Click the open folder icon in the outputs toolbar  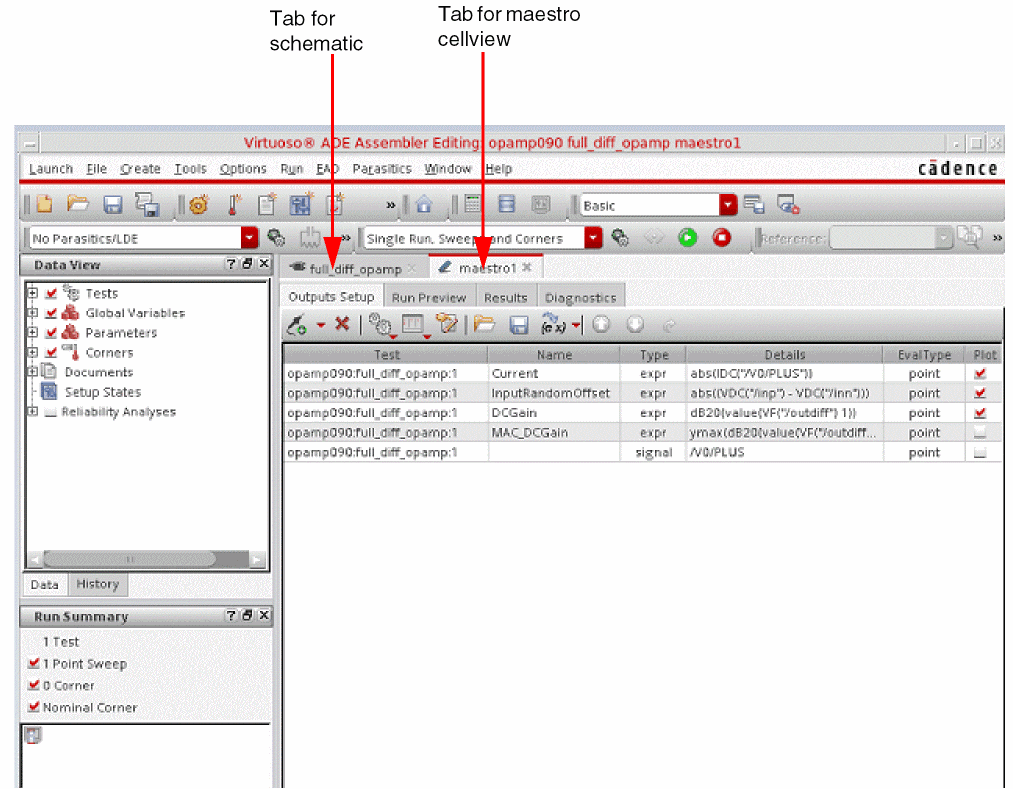coord(484,324)
